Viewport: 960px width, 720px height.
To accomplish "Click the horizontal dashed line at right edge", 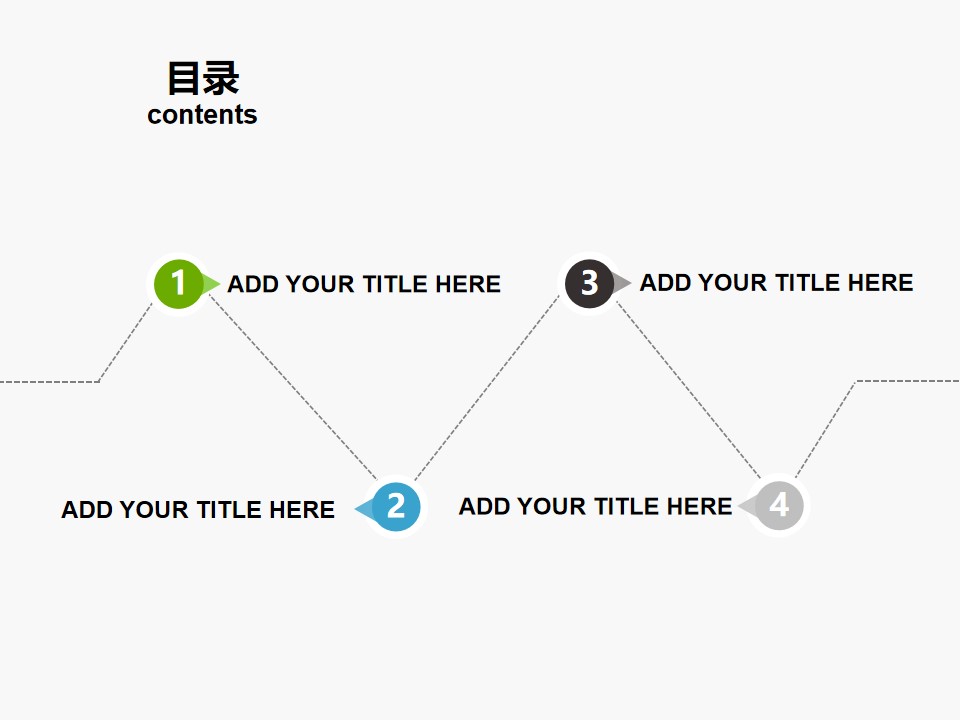I will click(907, 381).
